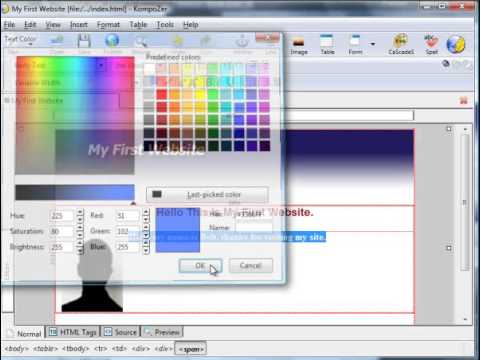480x360 pixels.
Task: Click the Form toolbar icon
Action: pos(355,44)
